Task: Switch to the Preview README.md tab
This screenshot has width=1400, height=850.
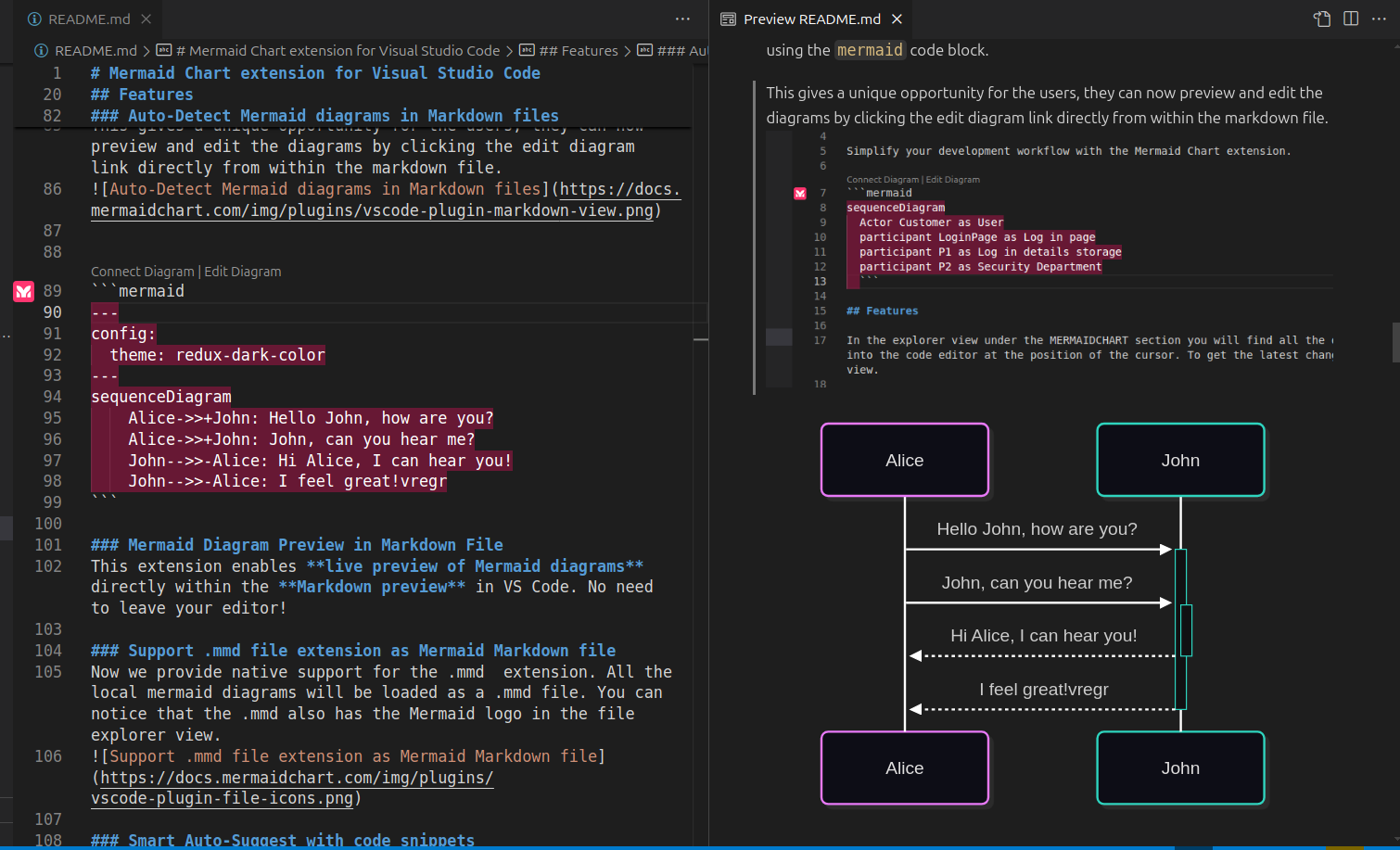Action: pyautogui.click(x=809, y=19)
